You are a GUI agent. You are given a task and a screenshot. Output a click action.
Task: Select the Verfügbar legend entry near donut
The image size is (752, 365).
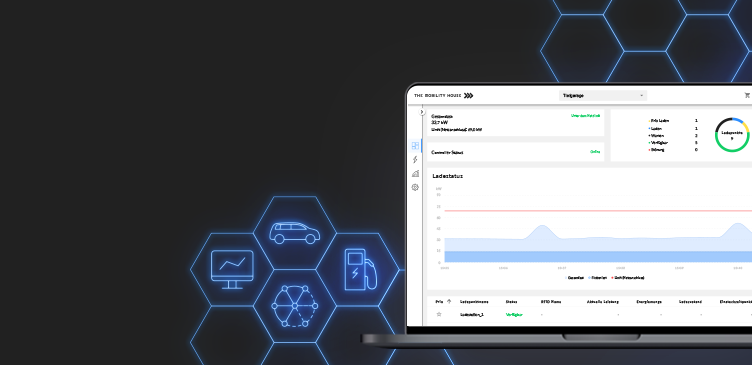pyautogui.click(x=658, y=142)
